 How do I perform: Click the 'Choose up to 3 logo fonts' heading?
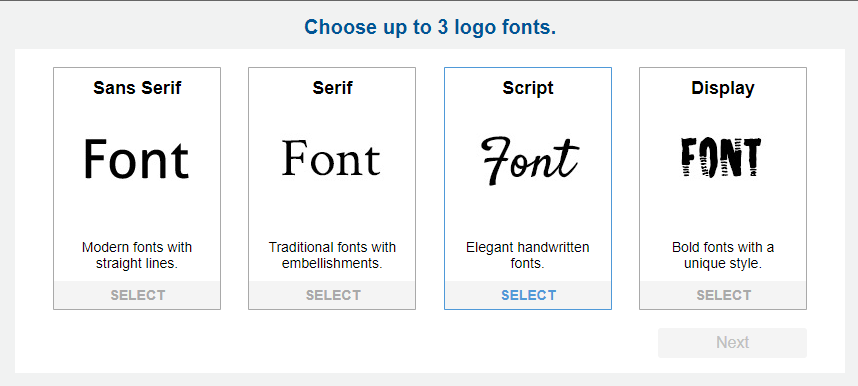click(430, 27)
